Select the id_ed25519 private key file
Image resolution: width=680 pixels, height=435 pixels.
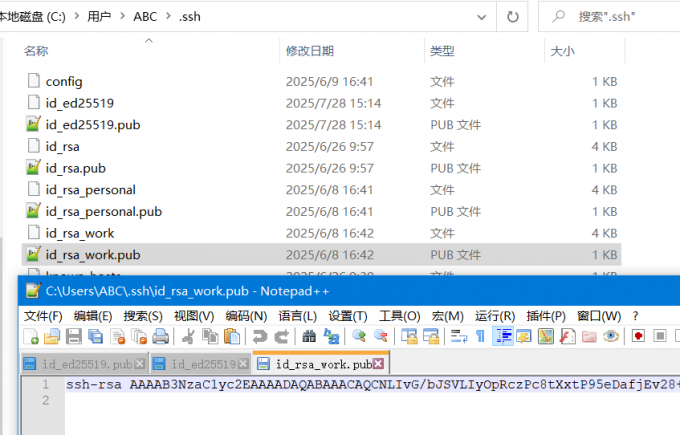point(321,103)
